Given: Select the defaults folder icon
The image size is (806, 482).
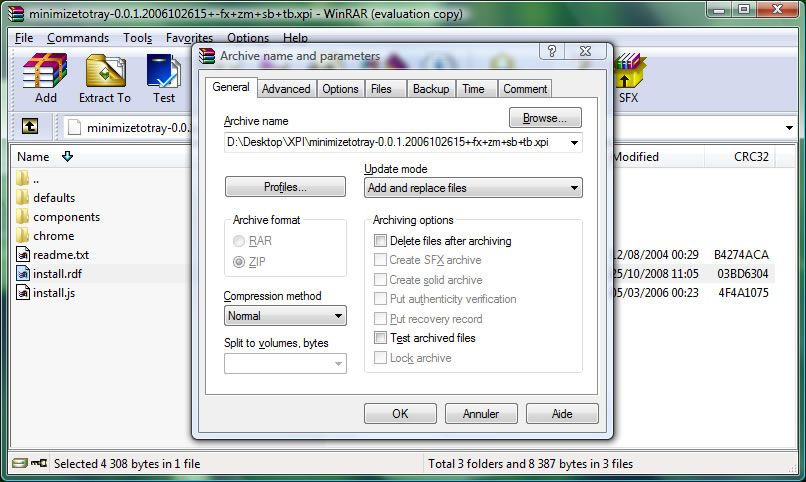Looking at the screenshot, I should click(22, 197).
